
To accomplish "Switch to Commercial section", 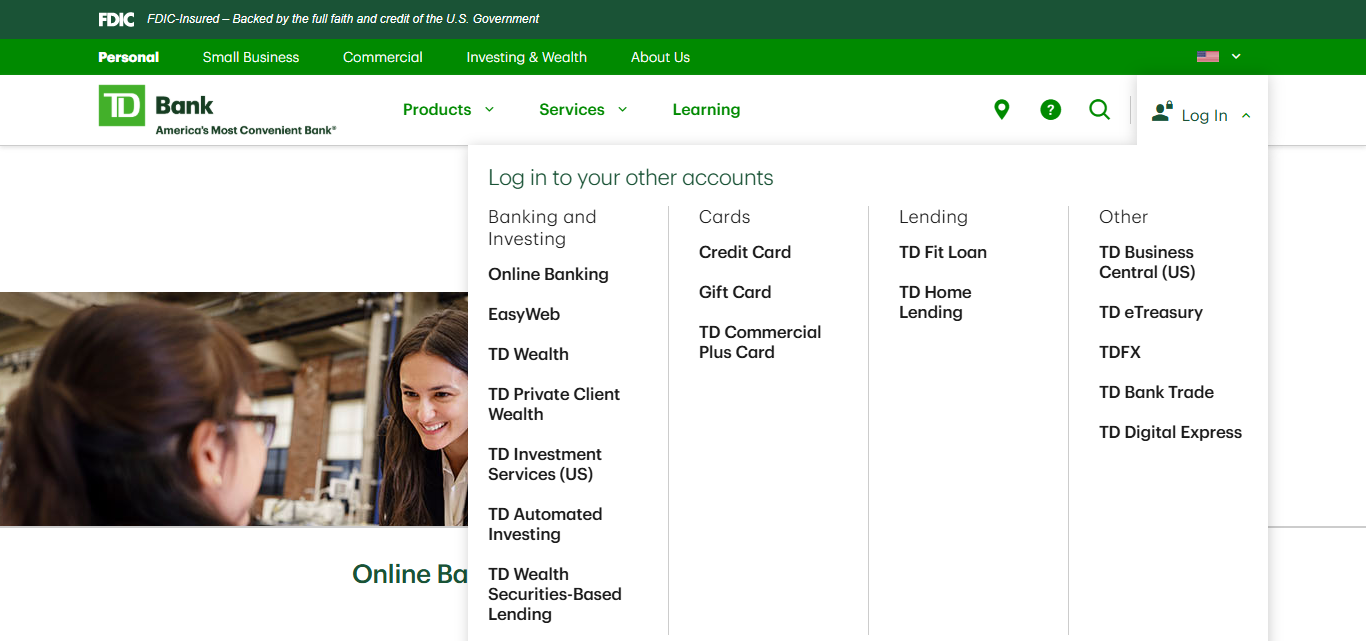I will pyautogui.click(x=383, y=57).
